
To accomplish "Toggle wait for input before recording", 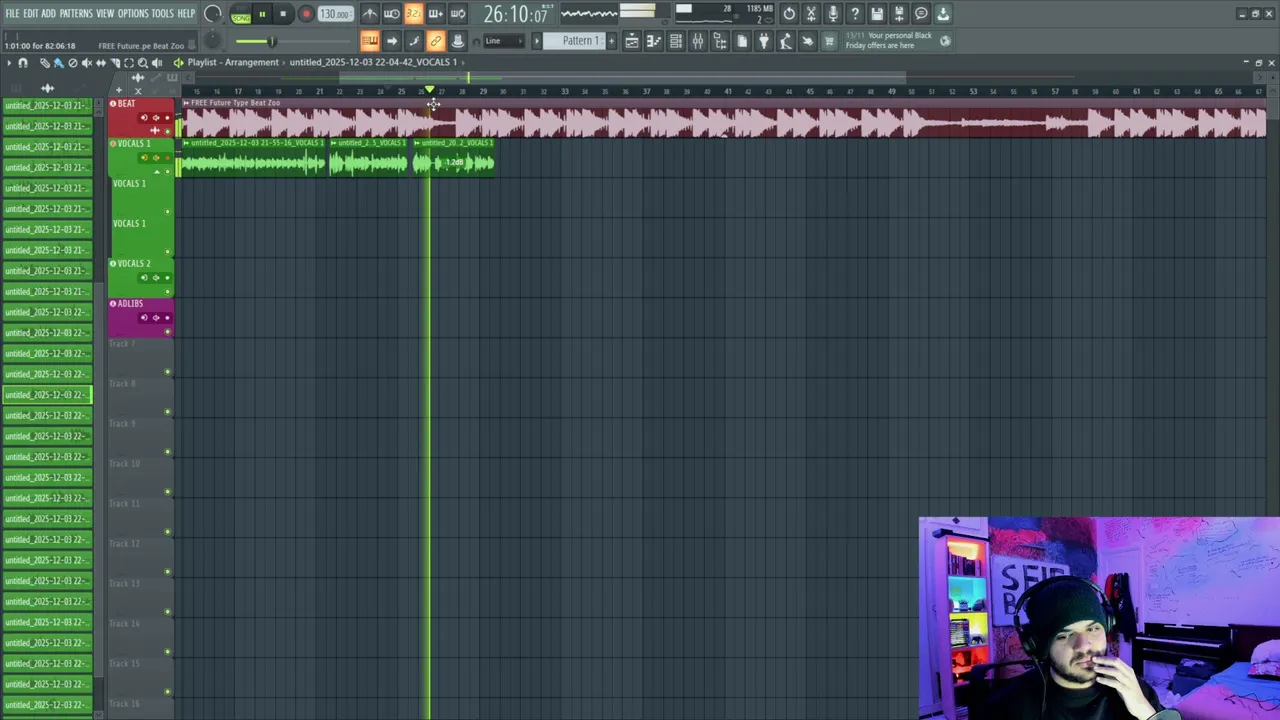I will [392, 14].
